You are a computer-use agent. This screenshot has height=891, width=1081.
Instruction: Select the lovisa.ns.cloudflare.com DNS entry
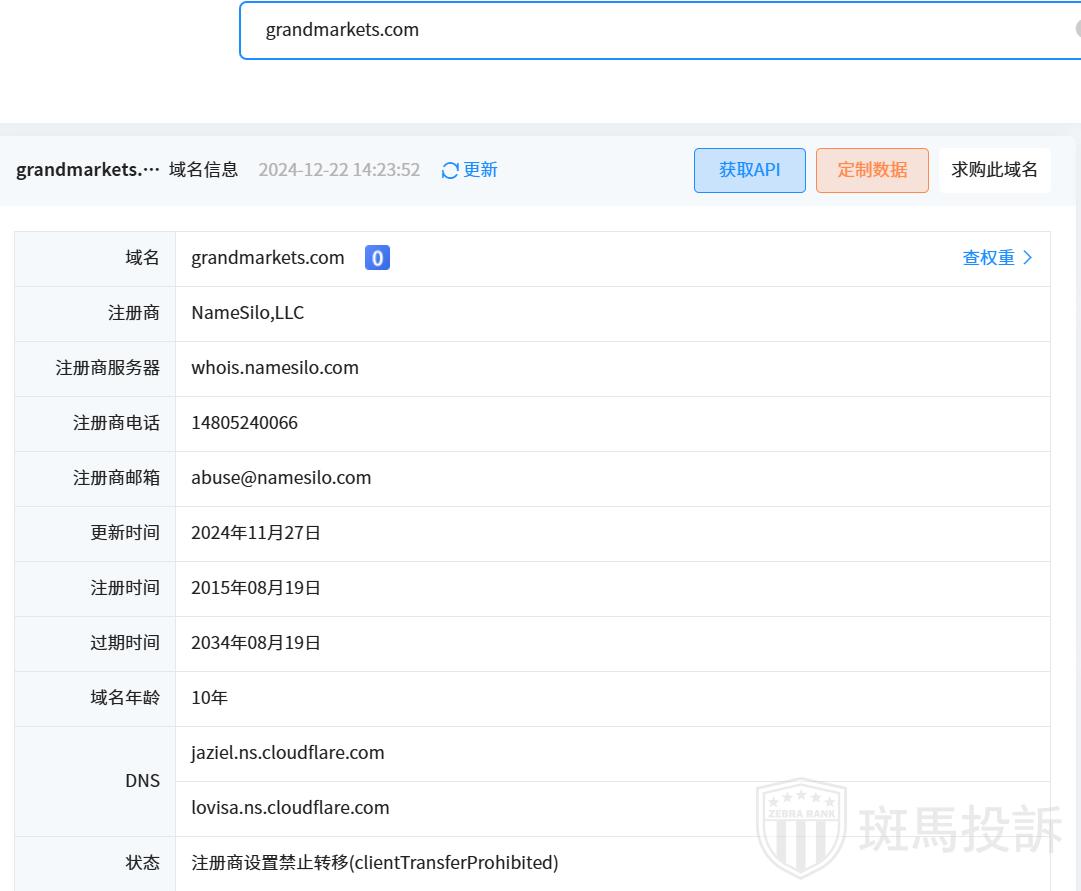290,808
